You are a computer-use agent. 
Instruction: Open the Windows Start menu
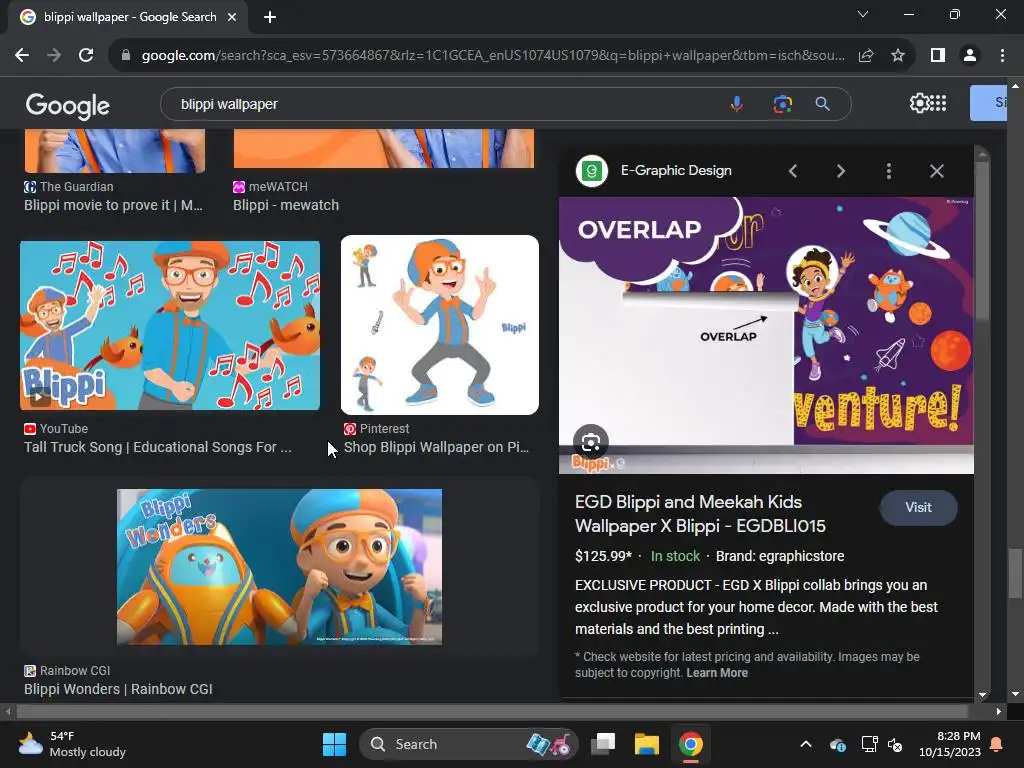[x=334, y=744]
